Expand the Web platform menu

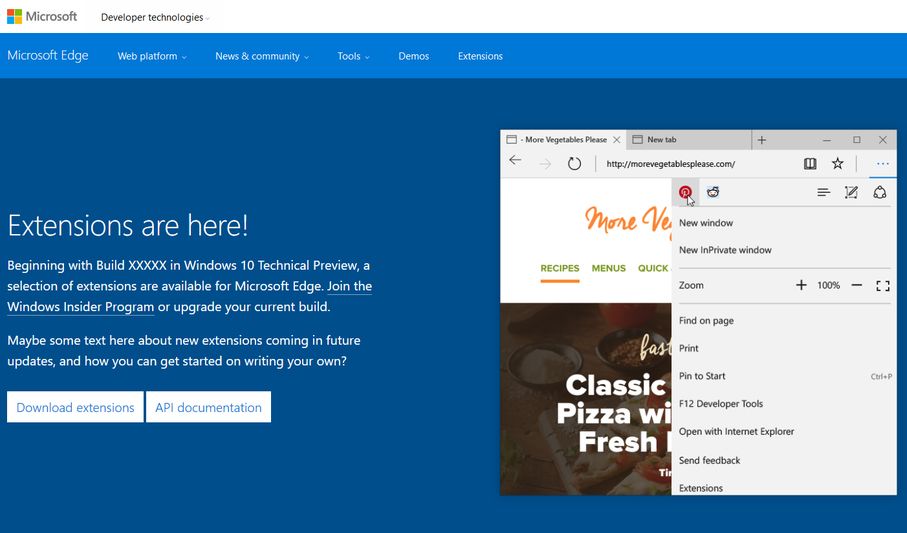click(152, 56)
